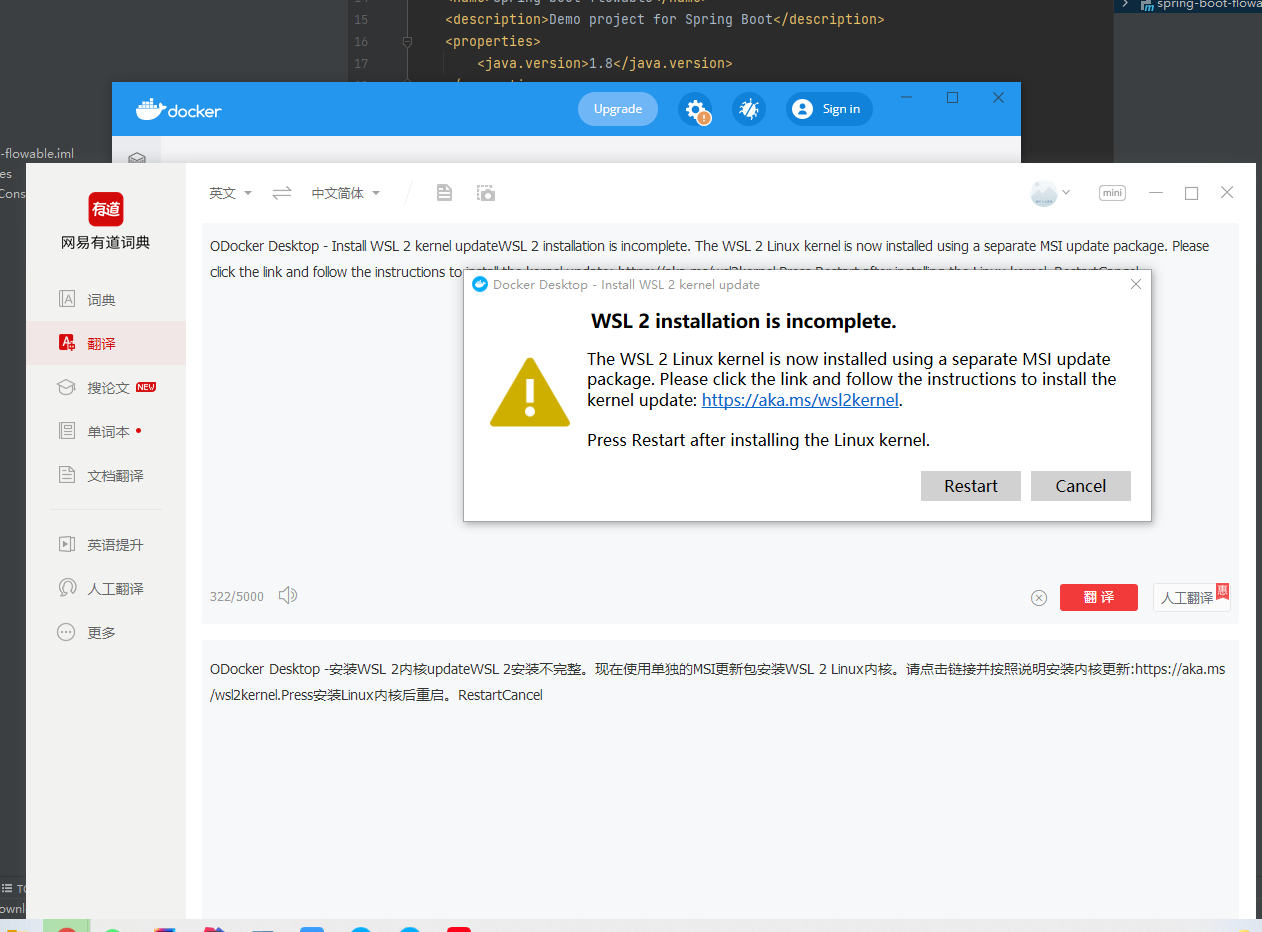Click the 文档翻译 document icon
The image size is (1262, 932).
click(x=67, y=475)
